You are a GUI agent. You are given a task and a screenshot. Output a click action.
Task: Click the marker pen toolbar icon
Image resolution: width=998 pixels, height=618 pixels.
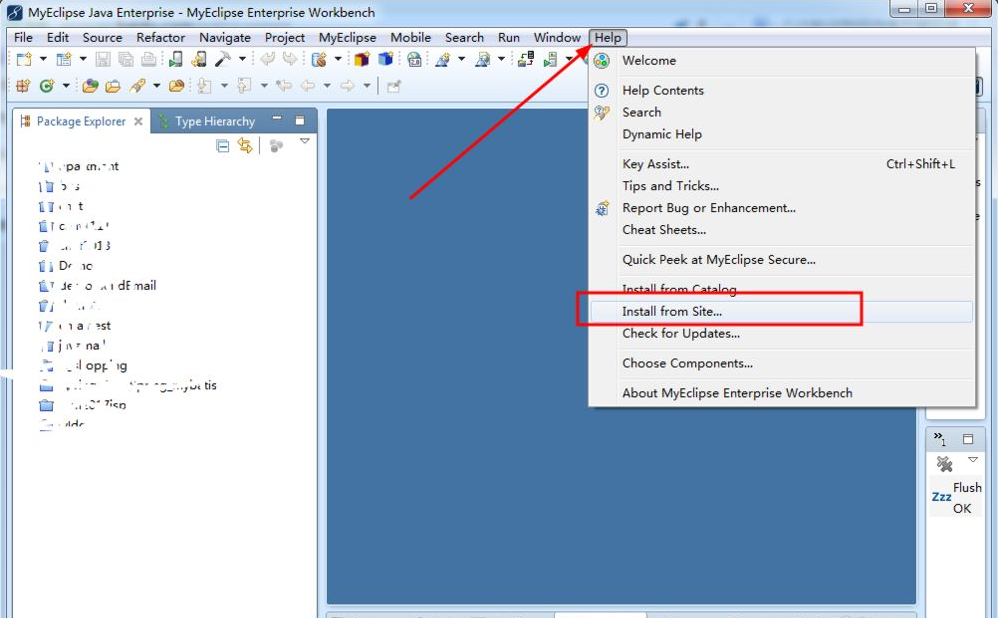(137, 85)
